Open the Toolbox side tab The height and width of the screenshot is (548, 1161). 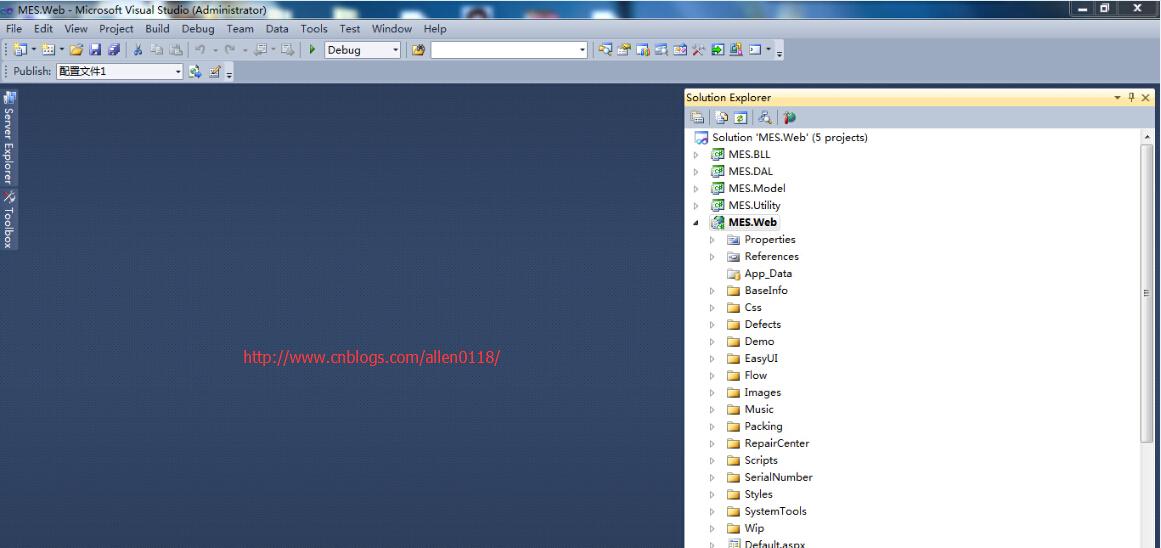point(9,219)
